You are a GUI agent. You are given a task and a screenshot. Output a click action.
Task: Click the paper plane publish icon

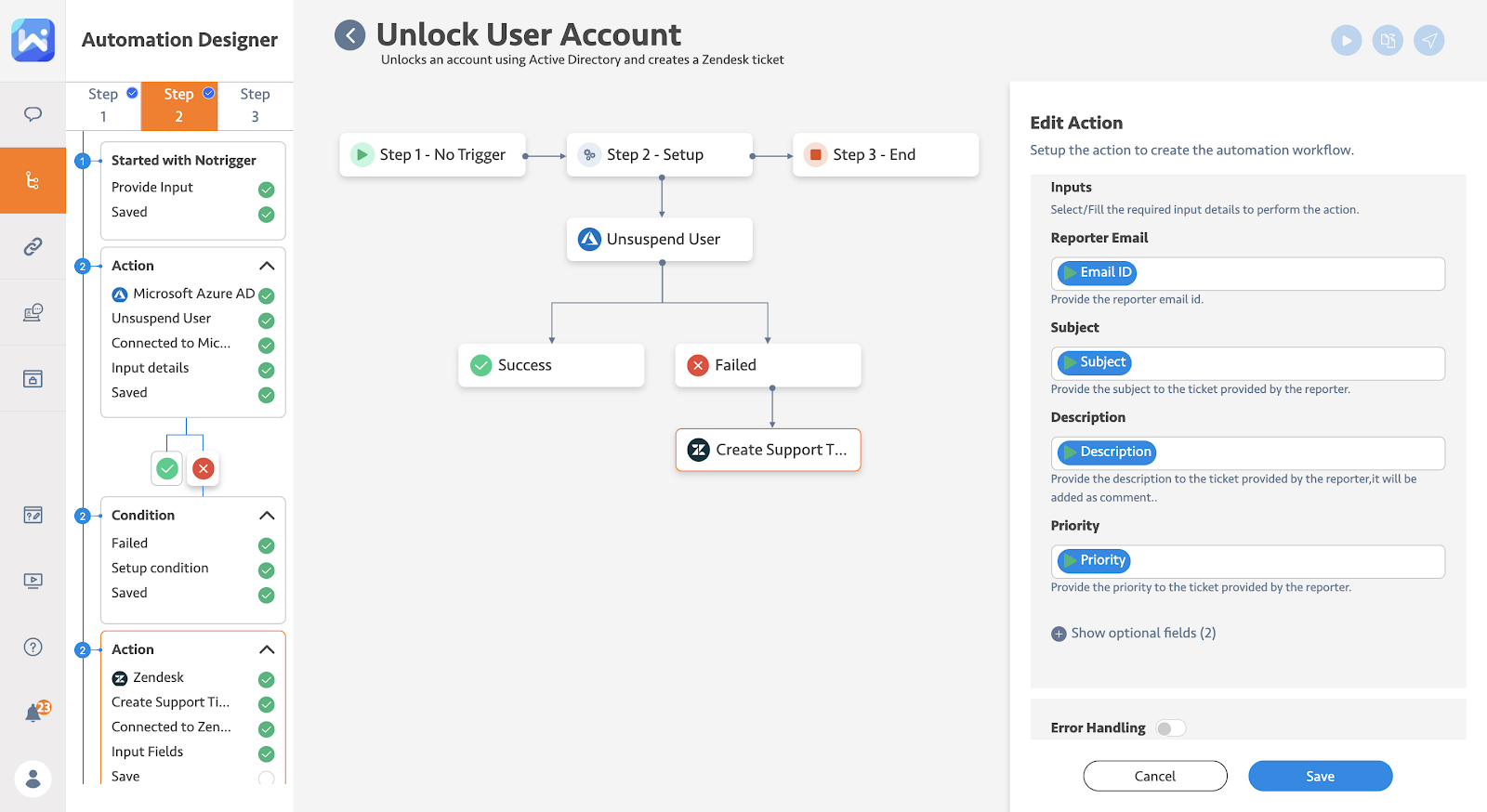coord(1428,41)
